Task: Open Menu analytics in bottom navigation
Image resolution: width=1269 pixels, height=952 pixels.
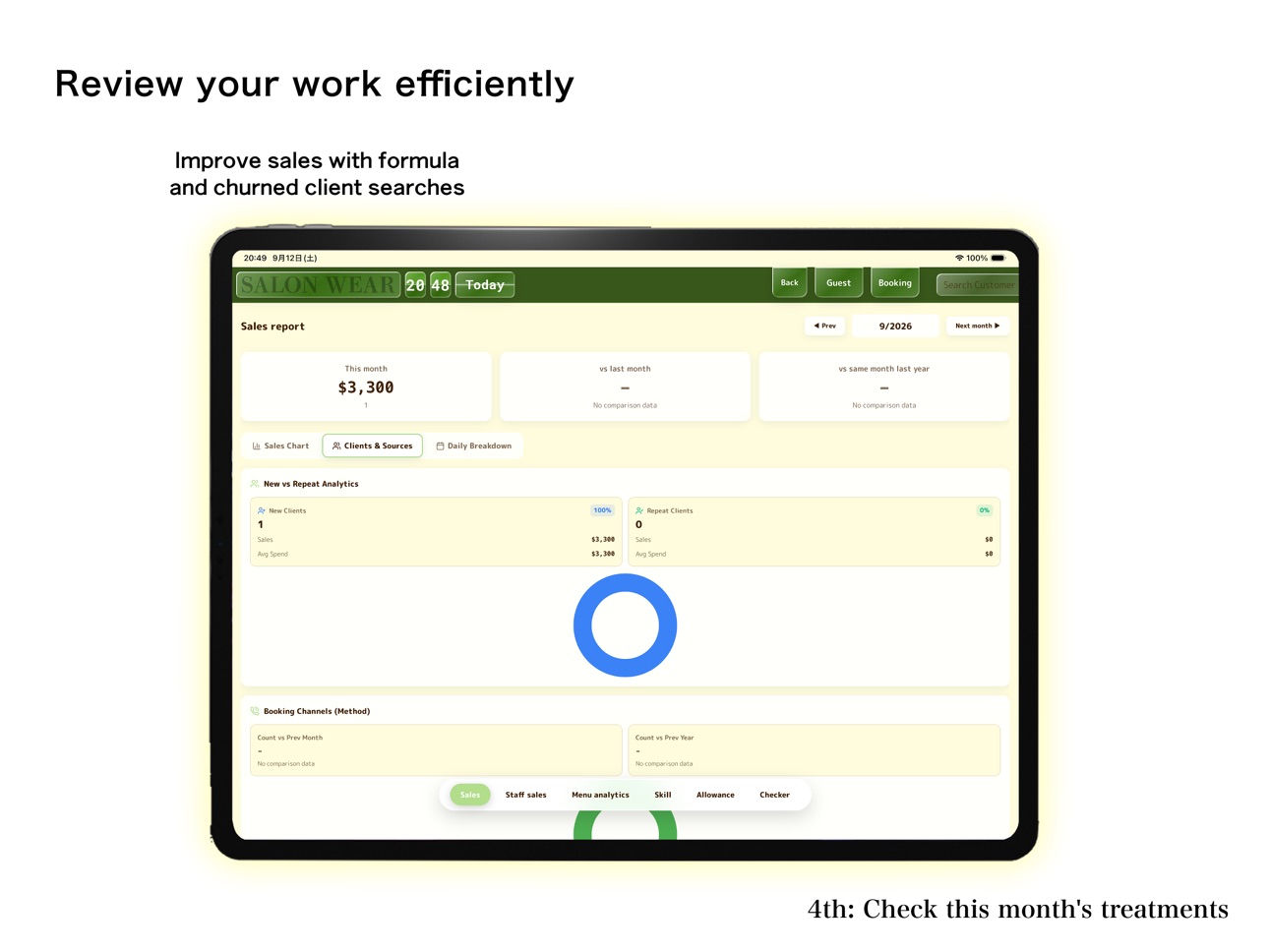Action: 600,795
